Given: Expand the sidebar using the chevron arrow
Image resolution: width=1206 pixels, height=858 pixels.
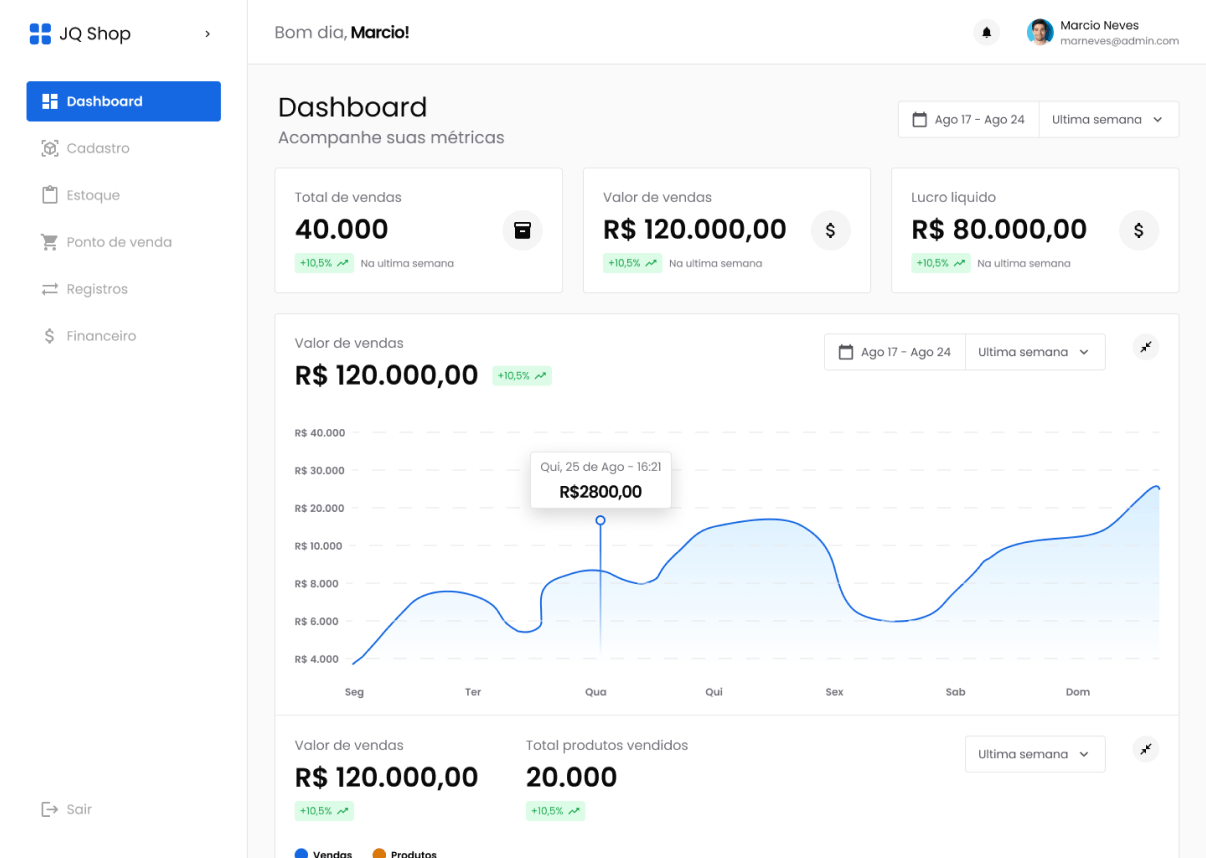Looking at the screenshot, I should [x=207, y=34].
